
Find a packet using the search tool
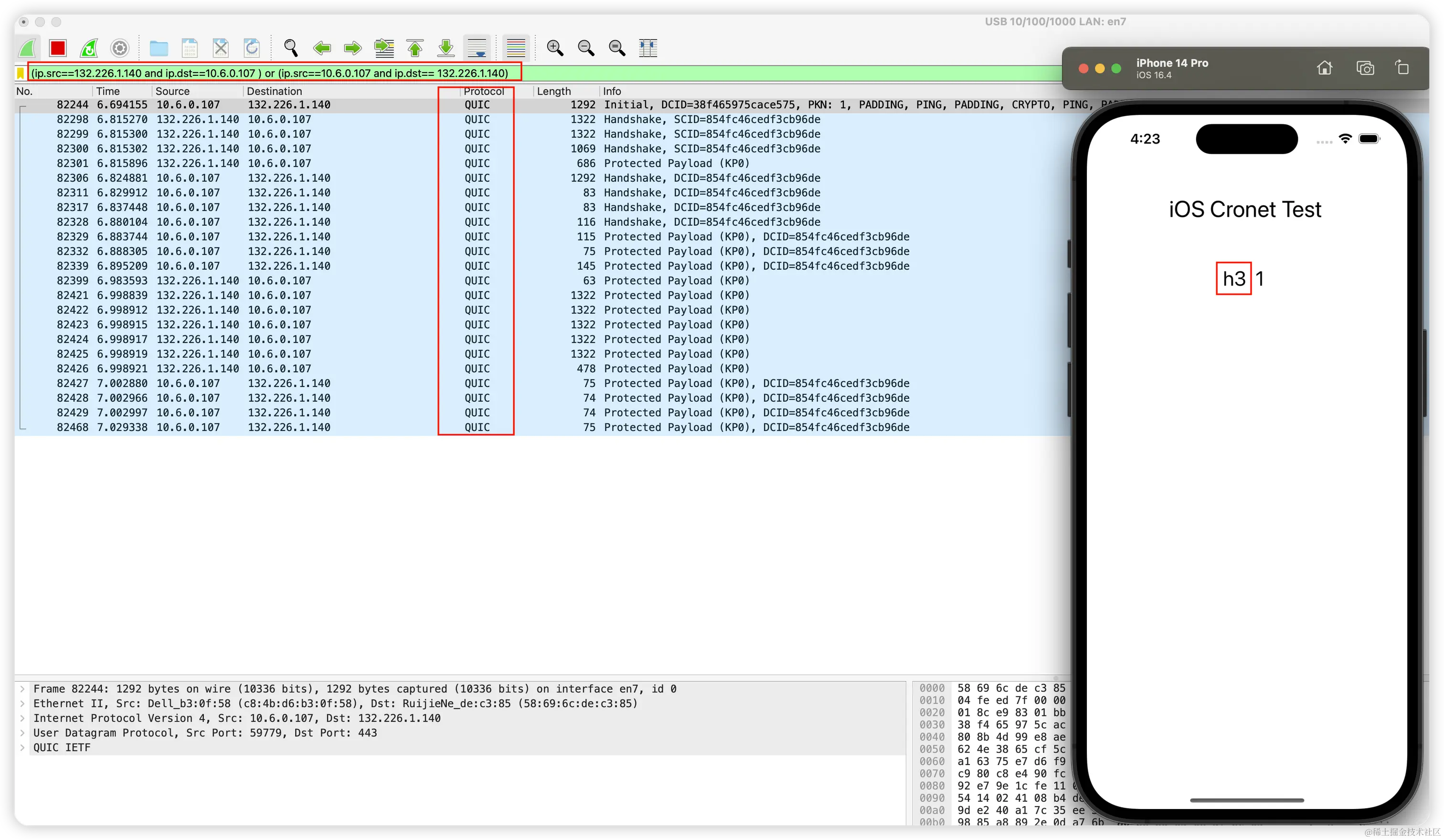291,48
